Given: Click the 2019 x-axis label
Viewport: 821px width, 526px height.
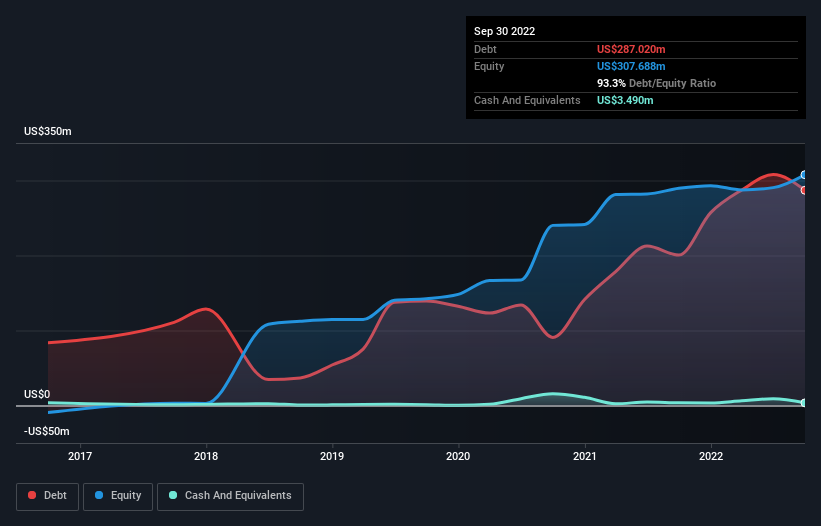Looking at the screenshot, I should coord(332,456).
